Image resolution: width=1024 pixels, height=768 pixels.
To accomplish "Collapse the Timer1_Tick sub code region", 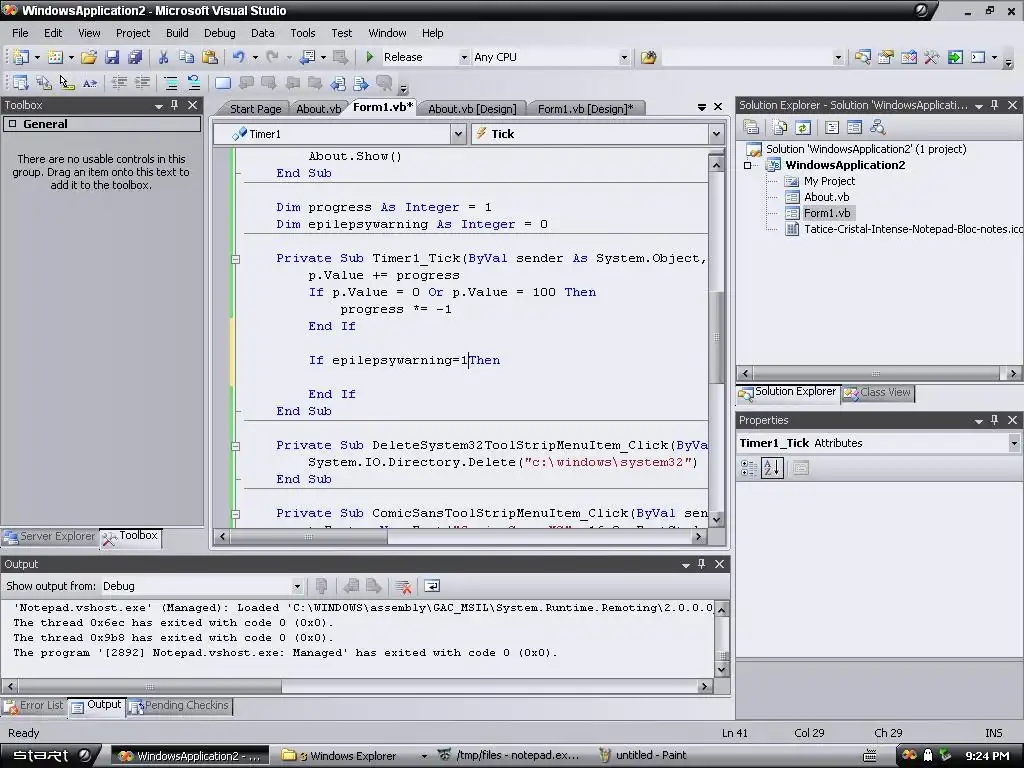I will [x=236, y=259].
